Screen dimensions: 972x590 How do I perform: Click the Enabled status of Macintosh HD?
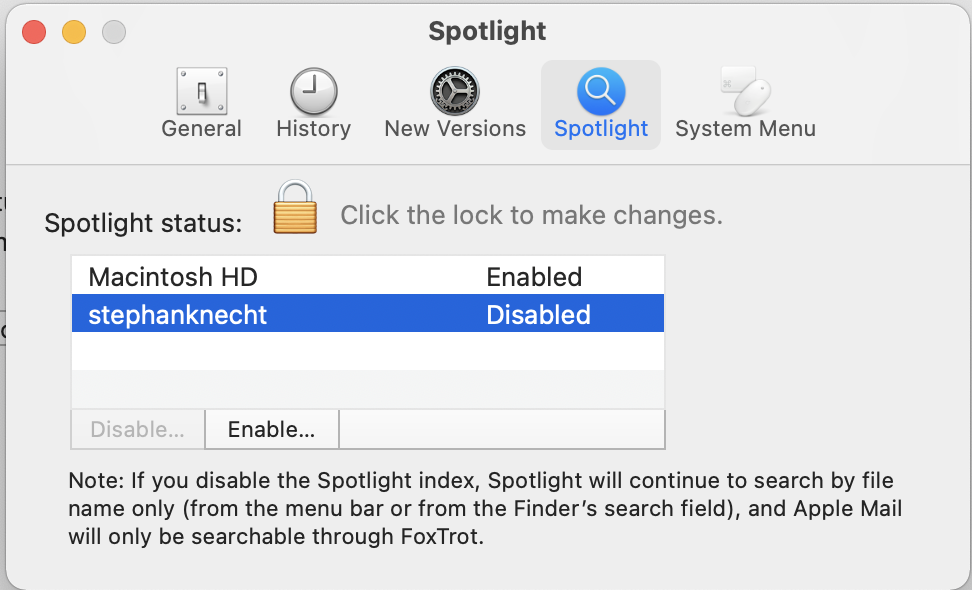click(x=534, y=276)
